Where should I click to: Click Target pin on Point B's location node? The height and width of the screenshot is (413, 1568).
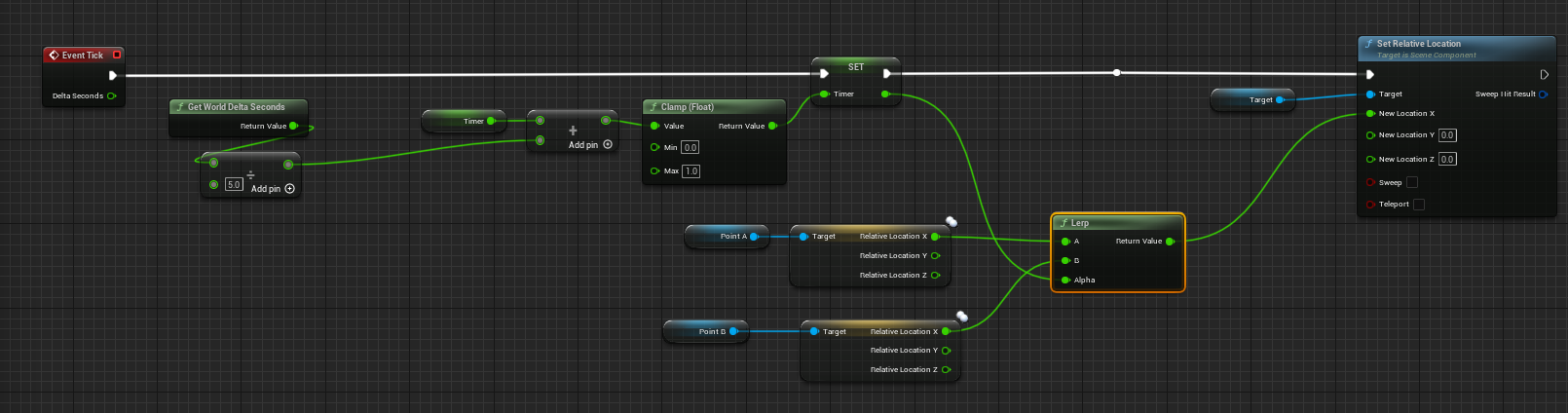[x=814, y=331]
